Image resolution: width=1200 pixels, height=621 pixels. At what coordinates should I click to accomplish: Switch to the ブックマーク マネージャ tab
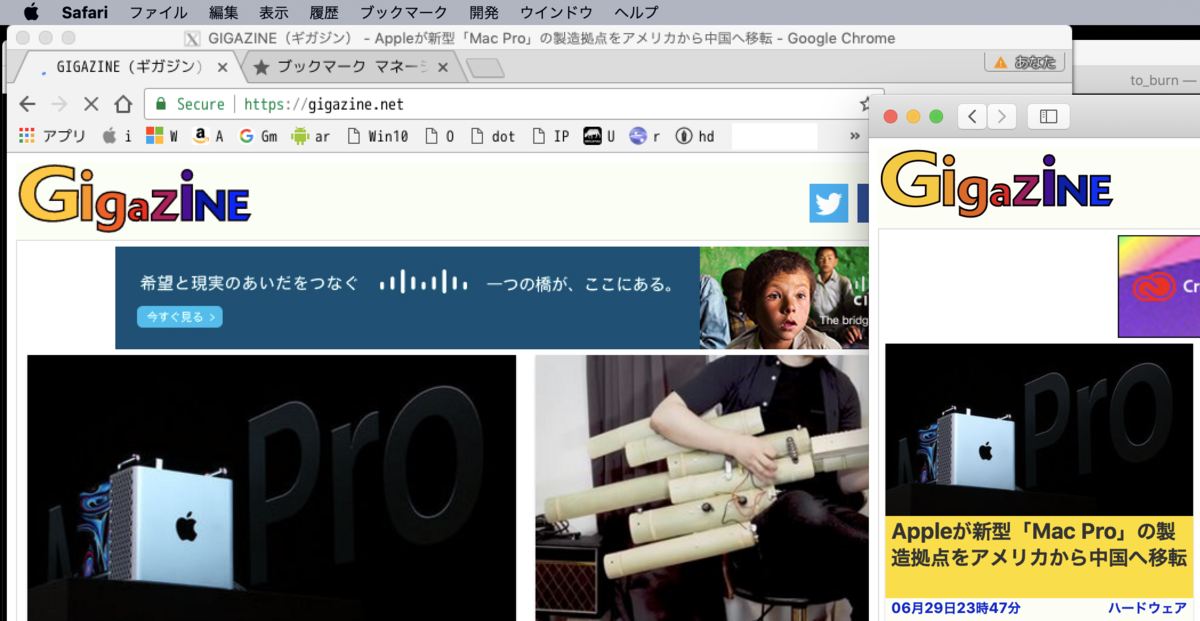(352, 68)
